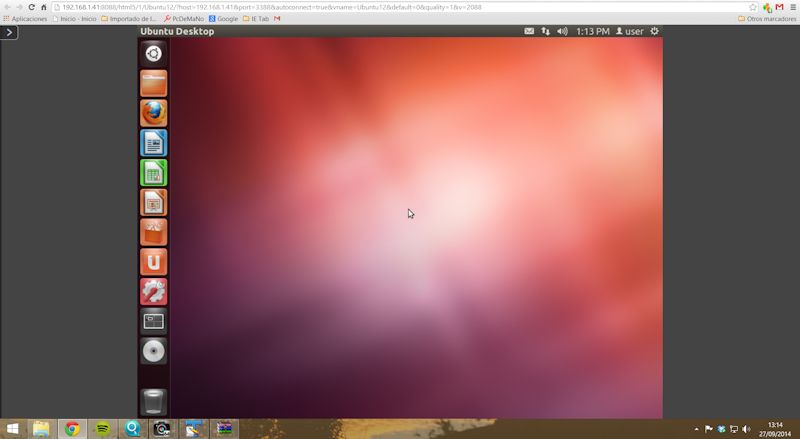The image size is (800, 439).
Task: Click the green extension icon in Chrome
Action: click(x=767, y=7)
